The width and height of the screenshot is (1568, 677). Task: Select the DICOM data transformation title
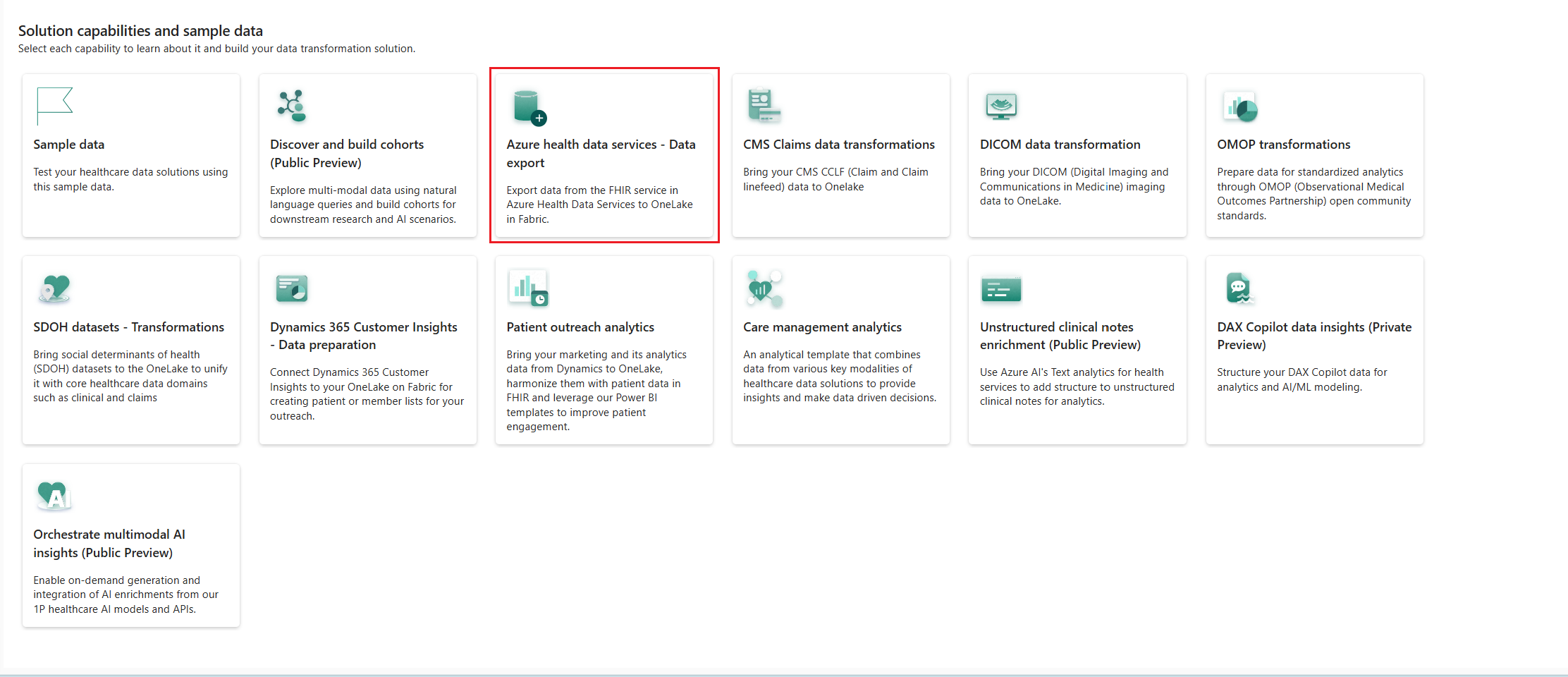coord(1060,145)
